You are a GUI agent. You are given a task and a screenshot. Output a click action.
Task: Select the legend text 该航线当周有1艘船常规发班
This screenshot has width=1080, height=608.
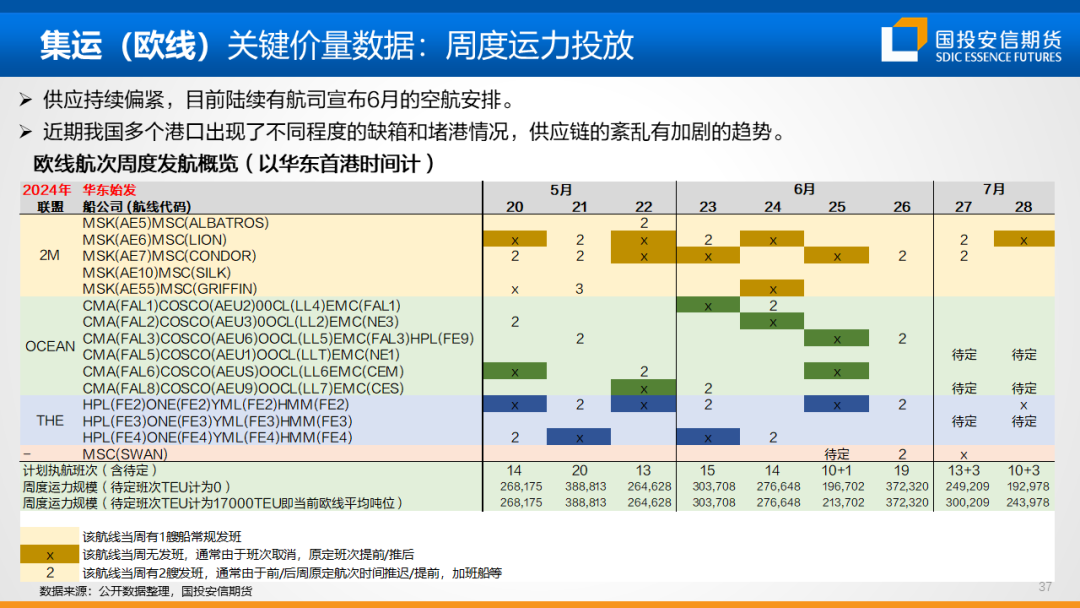[x=162, y=536]
